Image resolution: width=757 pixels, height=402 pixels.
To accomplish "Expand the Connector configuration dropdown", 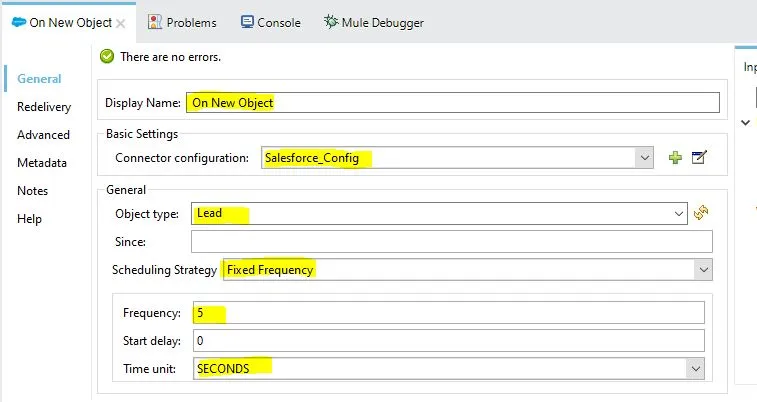I will (645, 158).
